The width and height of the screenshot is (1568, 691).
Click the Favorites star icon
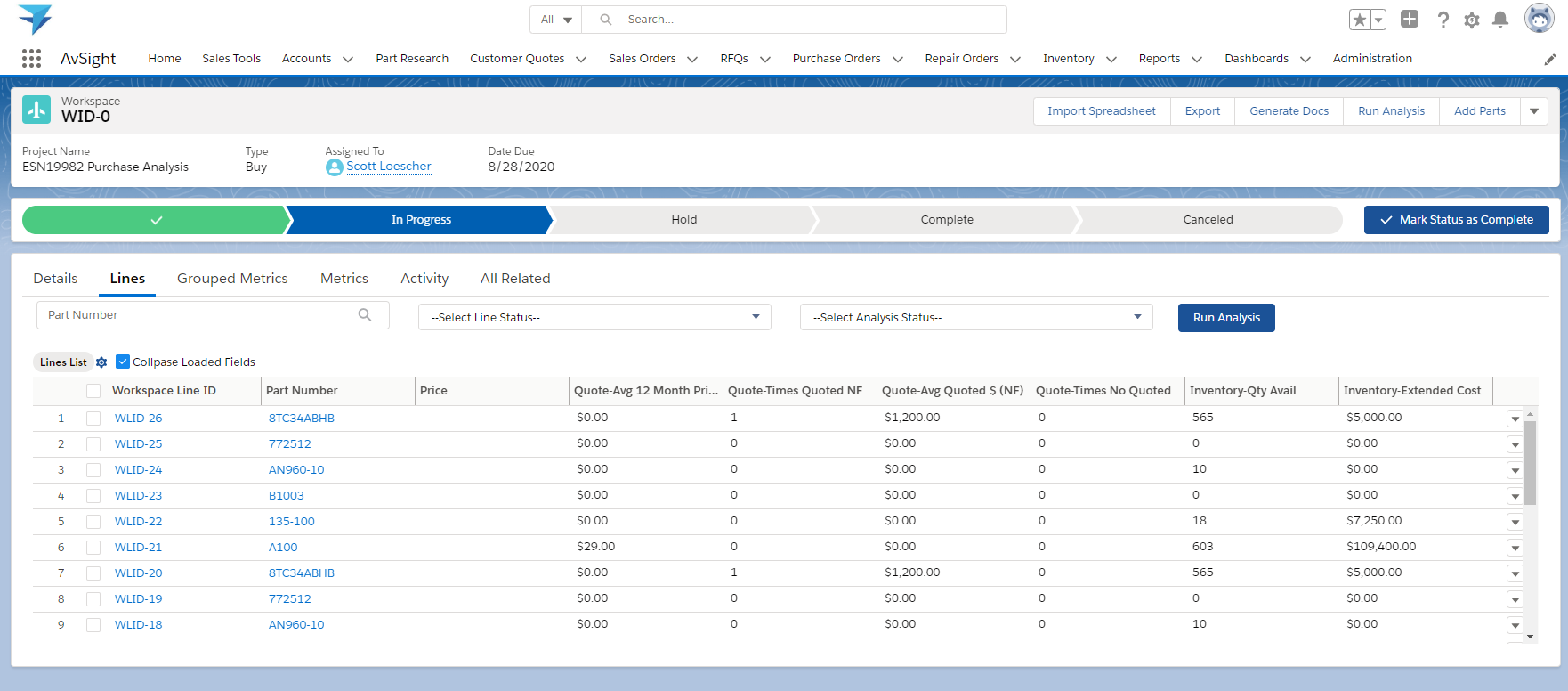click(x=1359, y=20)
